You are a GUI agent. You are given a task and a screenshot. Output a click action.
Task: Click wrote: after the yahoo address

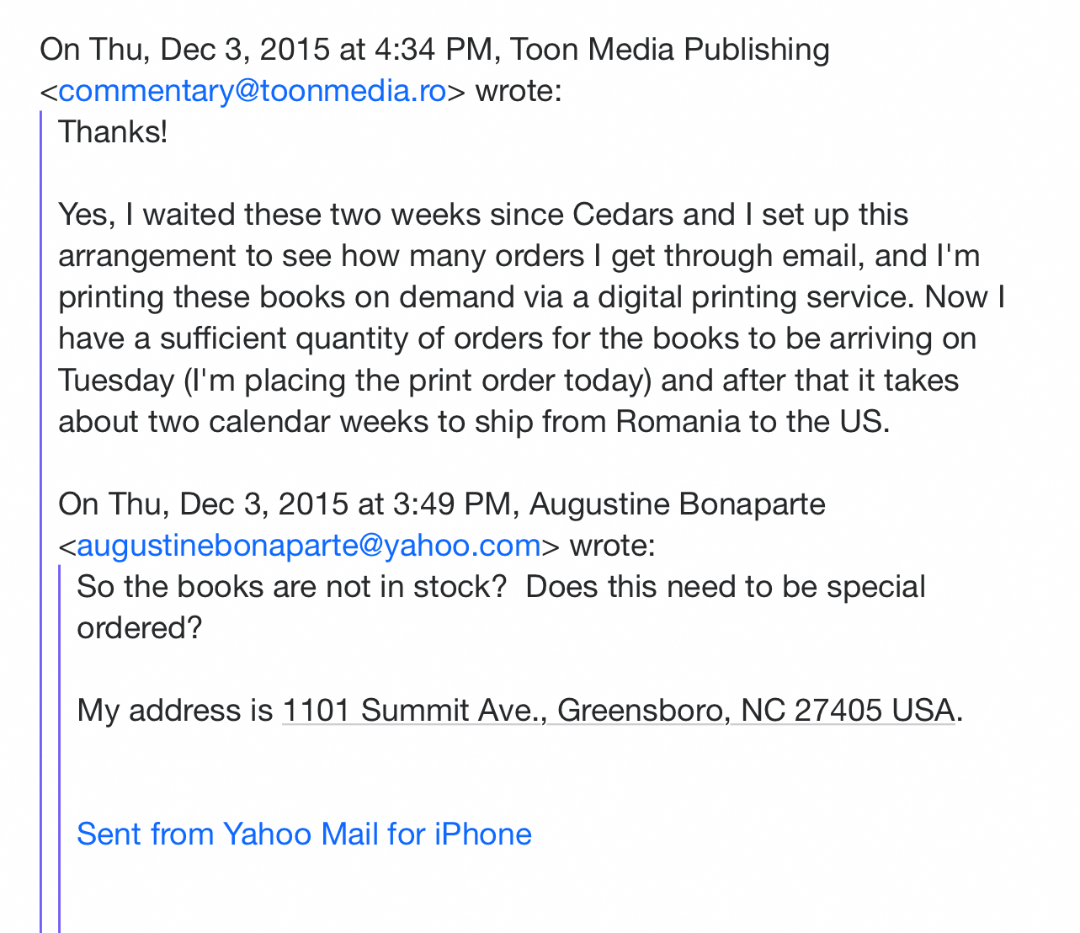click(612, 545)
